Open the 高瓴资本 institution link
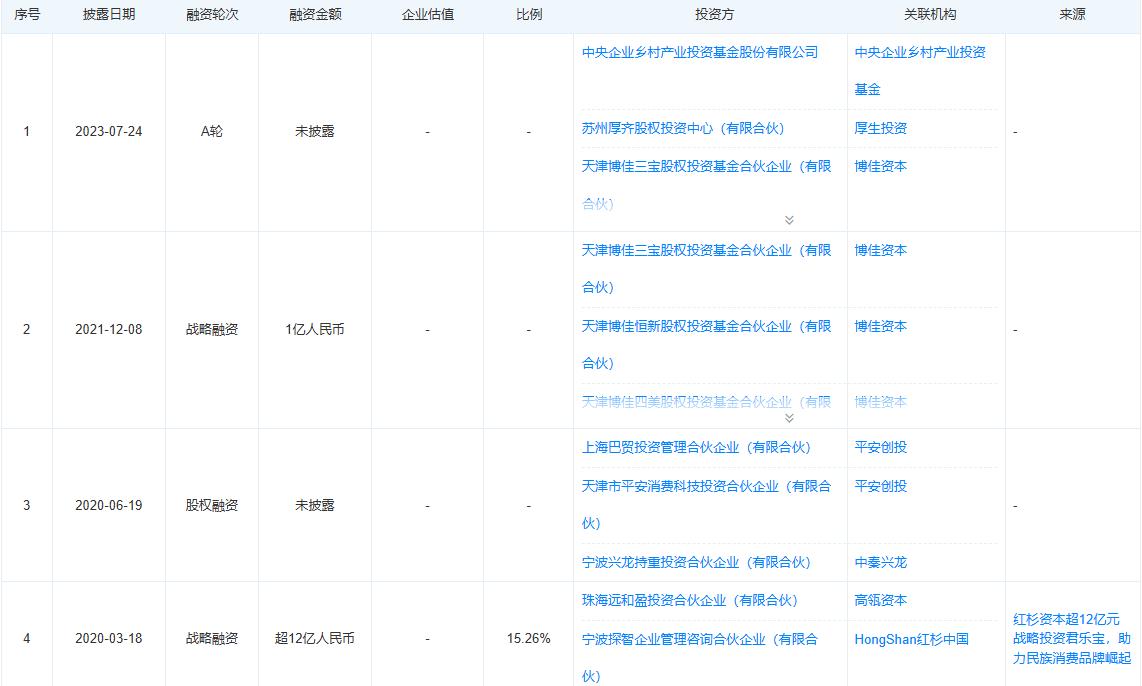Screen dimensions: 1142x686 pos(881,600)
